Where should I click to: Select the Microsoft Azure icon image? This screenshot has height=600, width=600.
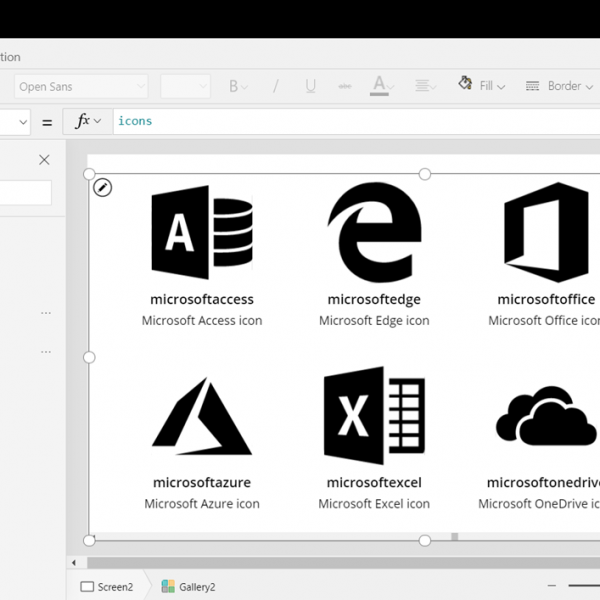pyautogui.click(x=202, y=416)
